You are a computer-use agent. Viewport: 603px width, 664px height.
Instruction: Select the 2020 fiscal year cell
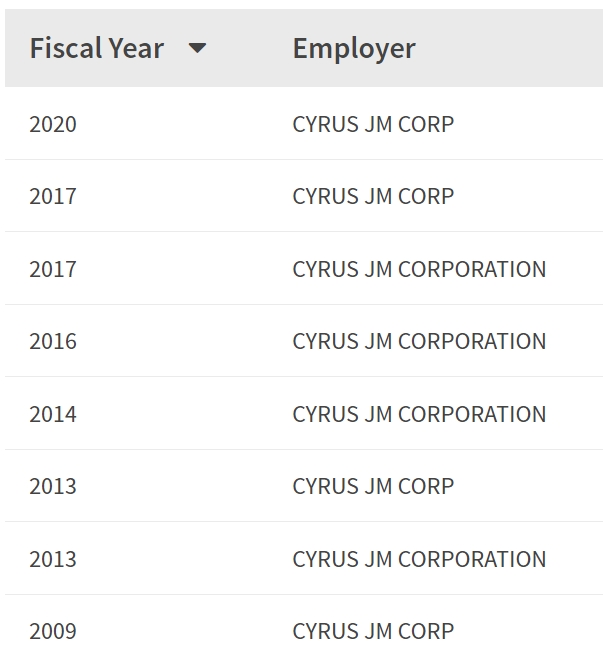(x=53, y=124)
